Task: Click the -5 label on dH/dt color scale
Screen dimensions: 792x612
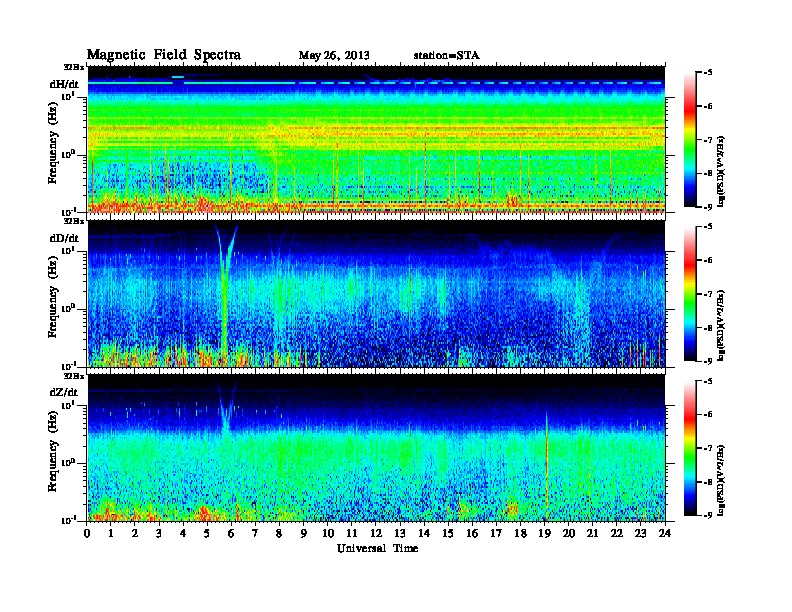Action: point(709,73)
